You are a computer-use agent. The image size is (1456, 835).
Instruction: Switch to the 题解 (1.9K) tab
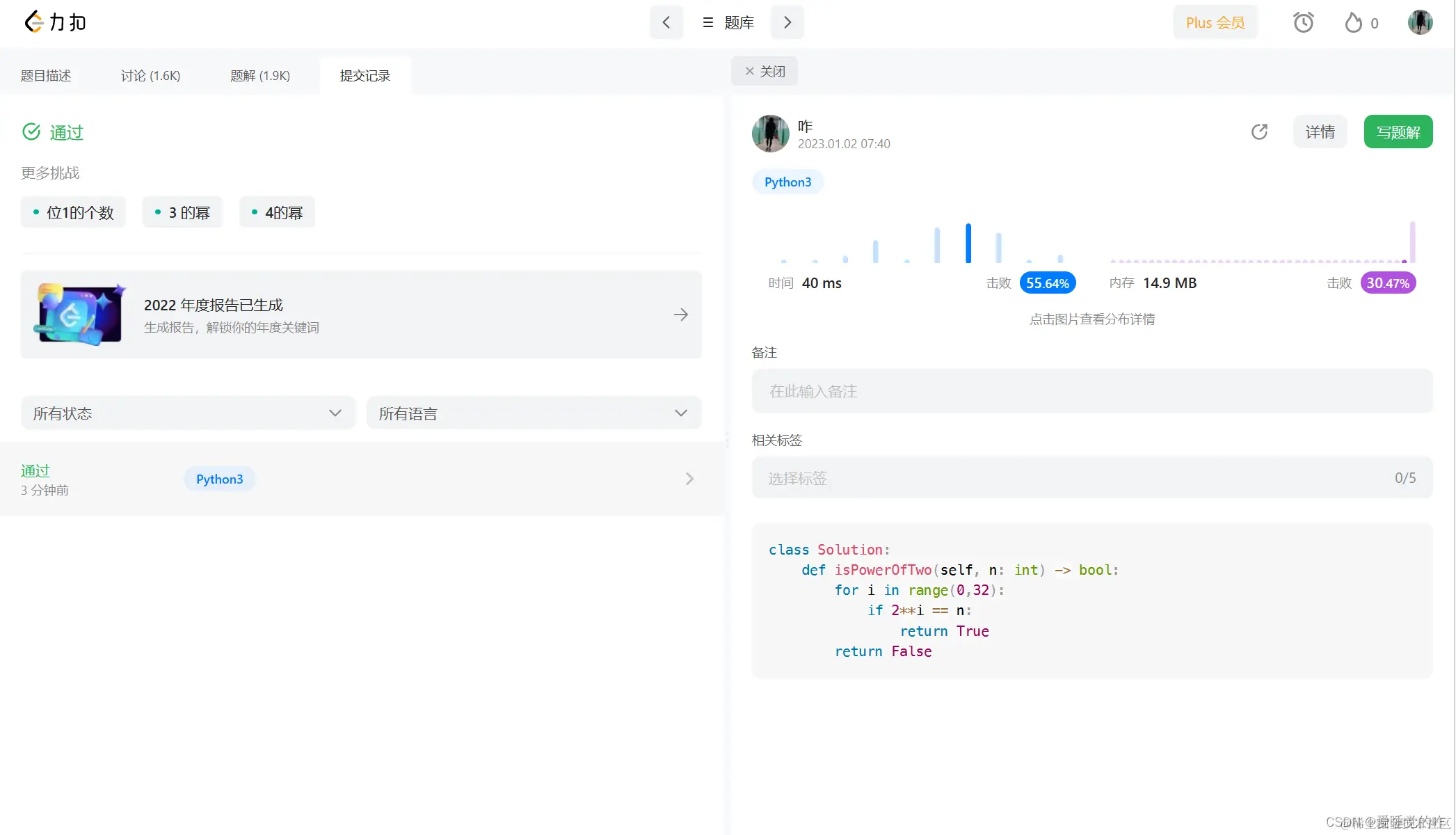[260, 76]
